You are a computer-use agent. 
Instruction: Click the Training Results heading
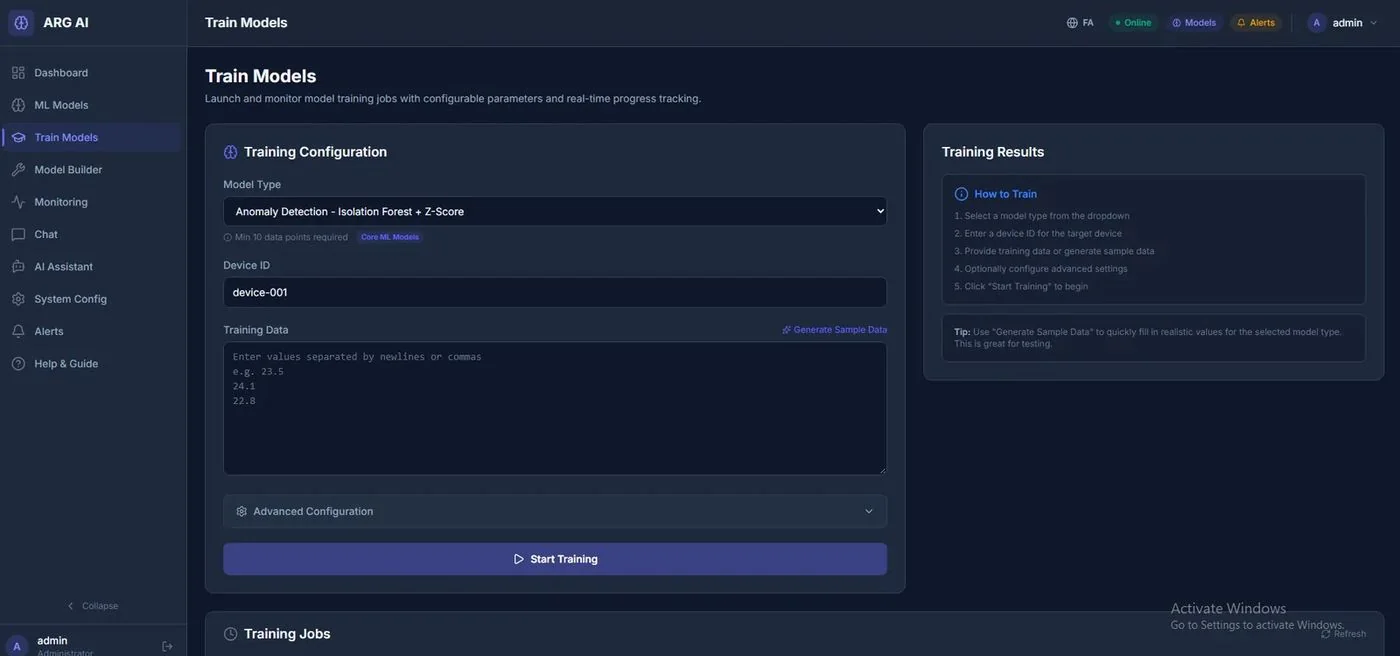click(x=993, y=152)
